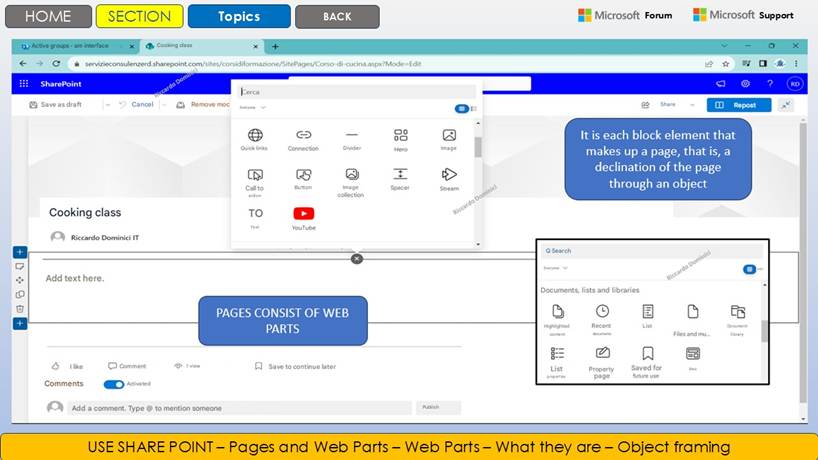Insert the Hero web part

(x=400, y=136)
